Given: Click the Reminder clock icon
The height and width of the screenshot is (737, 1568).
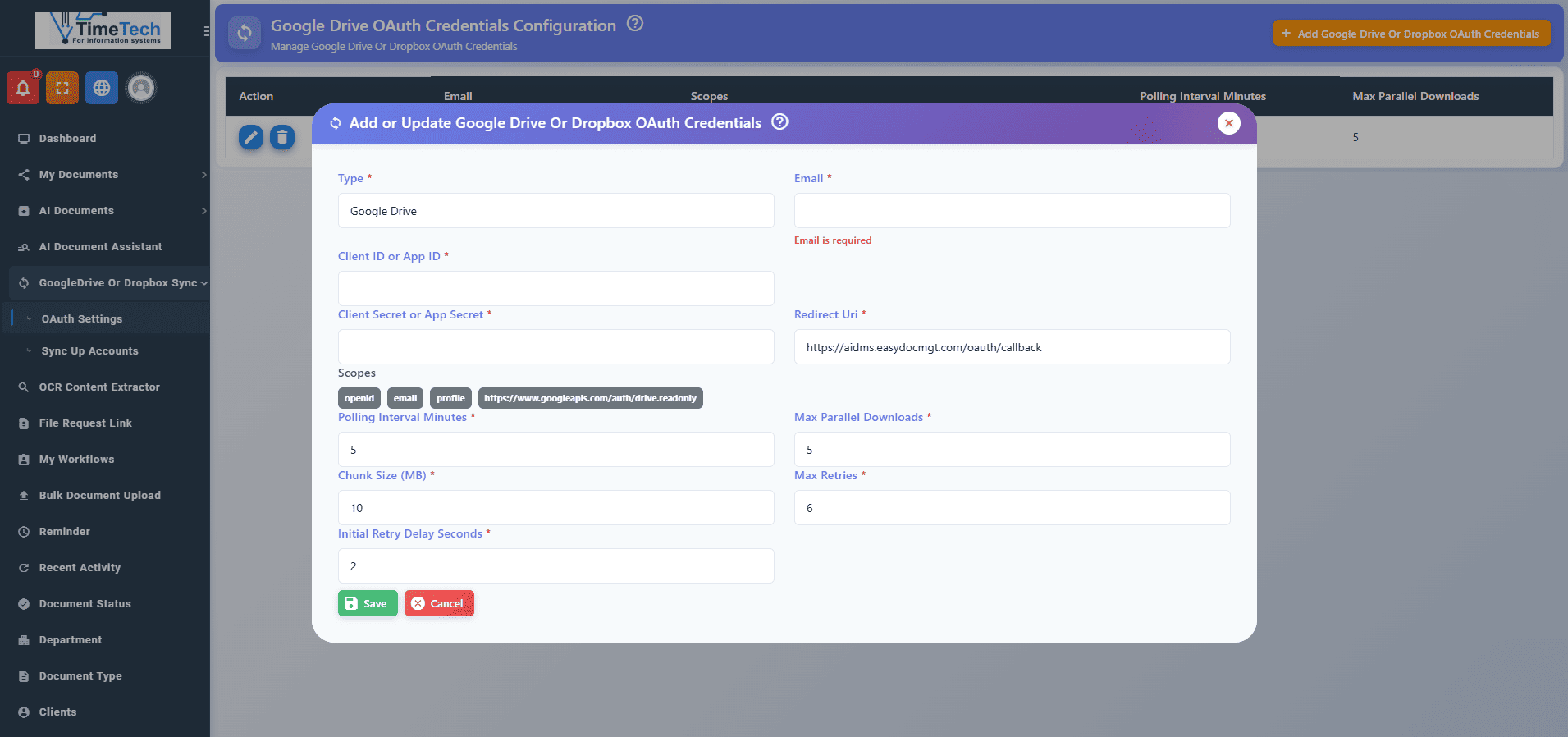Looking at the screenshot, I should click(x=24, y=531).
